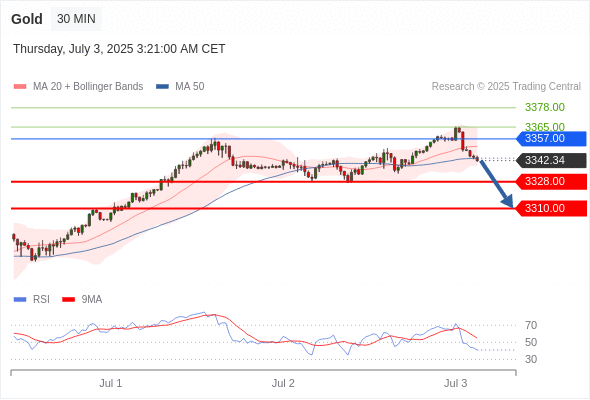Click the chart timestamp text
This screenshot has height=400, width=590.
coord(119,49)
